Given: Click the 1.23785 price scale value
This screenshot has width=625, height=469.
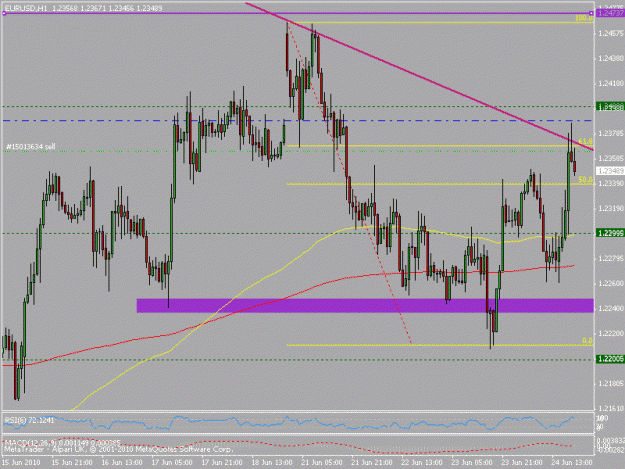Looking at the screenshot, I should 611,133.
